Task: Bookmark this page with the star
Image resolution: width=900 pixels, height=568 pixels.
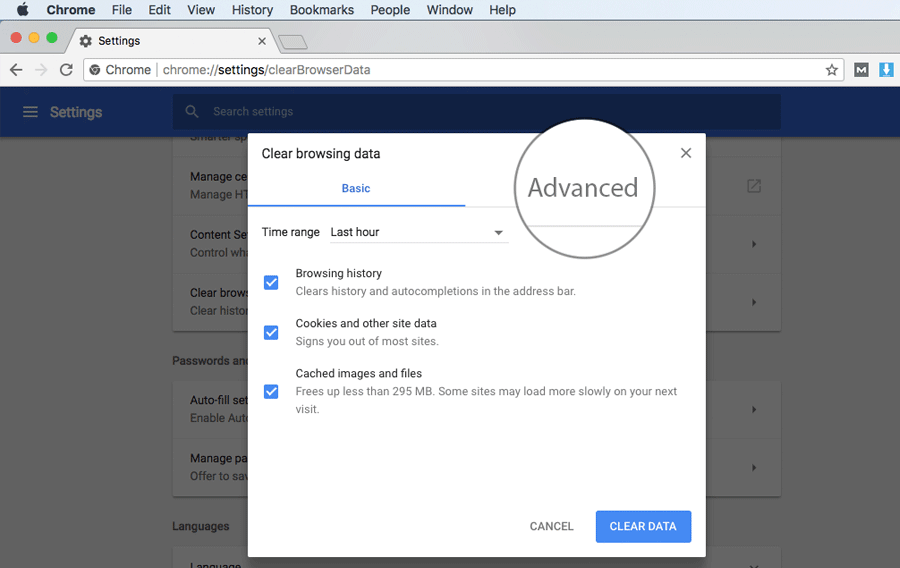Action: tap(831, 70)
